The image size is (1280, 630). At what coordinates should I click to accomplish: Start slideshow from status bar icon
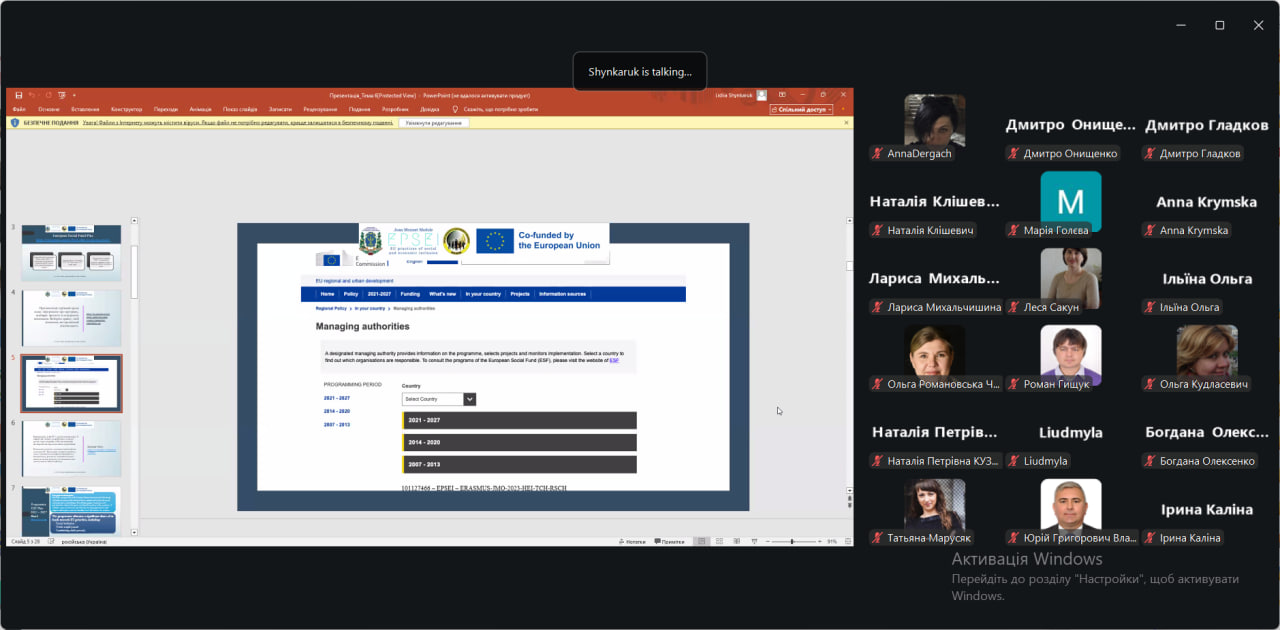point(756,541)
